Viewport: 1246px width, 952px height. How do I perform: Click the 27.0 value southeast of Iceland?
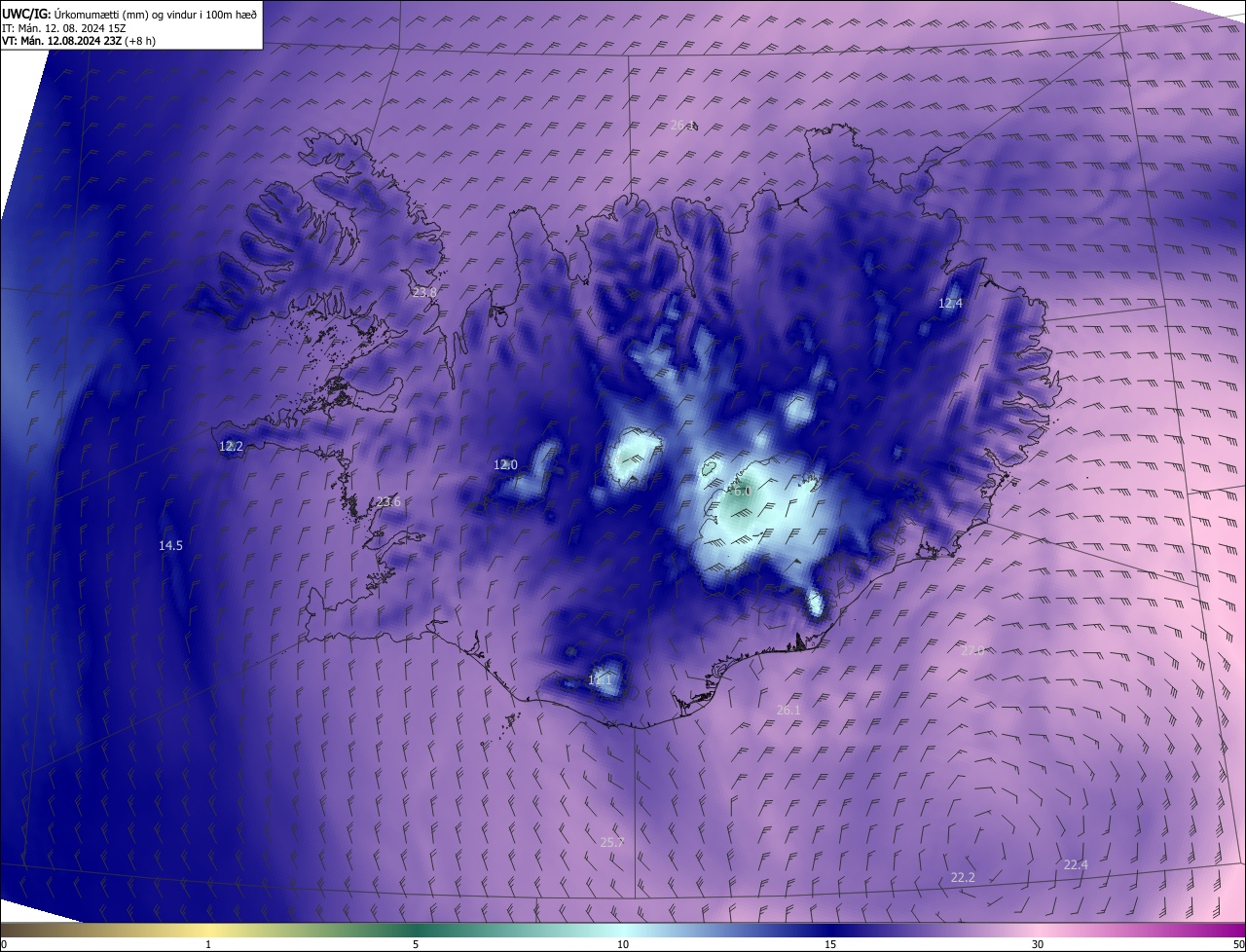click(971, 650)
